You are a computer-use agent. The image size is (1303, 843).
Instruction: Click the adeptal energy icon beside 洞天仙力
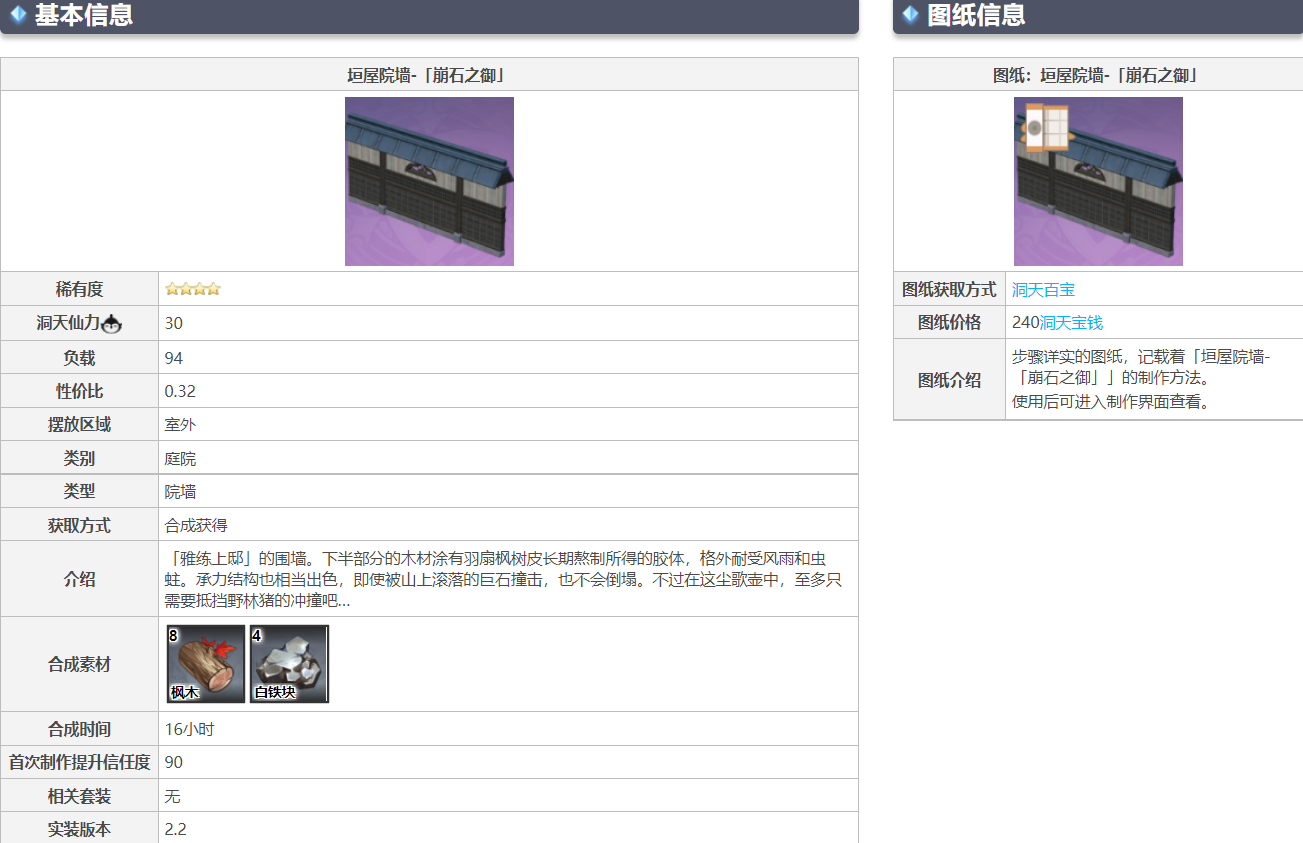(x=112, y=323)
